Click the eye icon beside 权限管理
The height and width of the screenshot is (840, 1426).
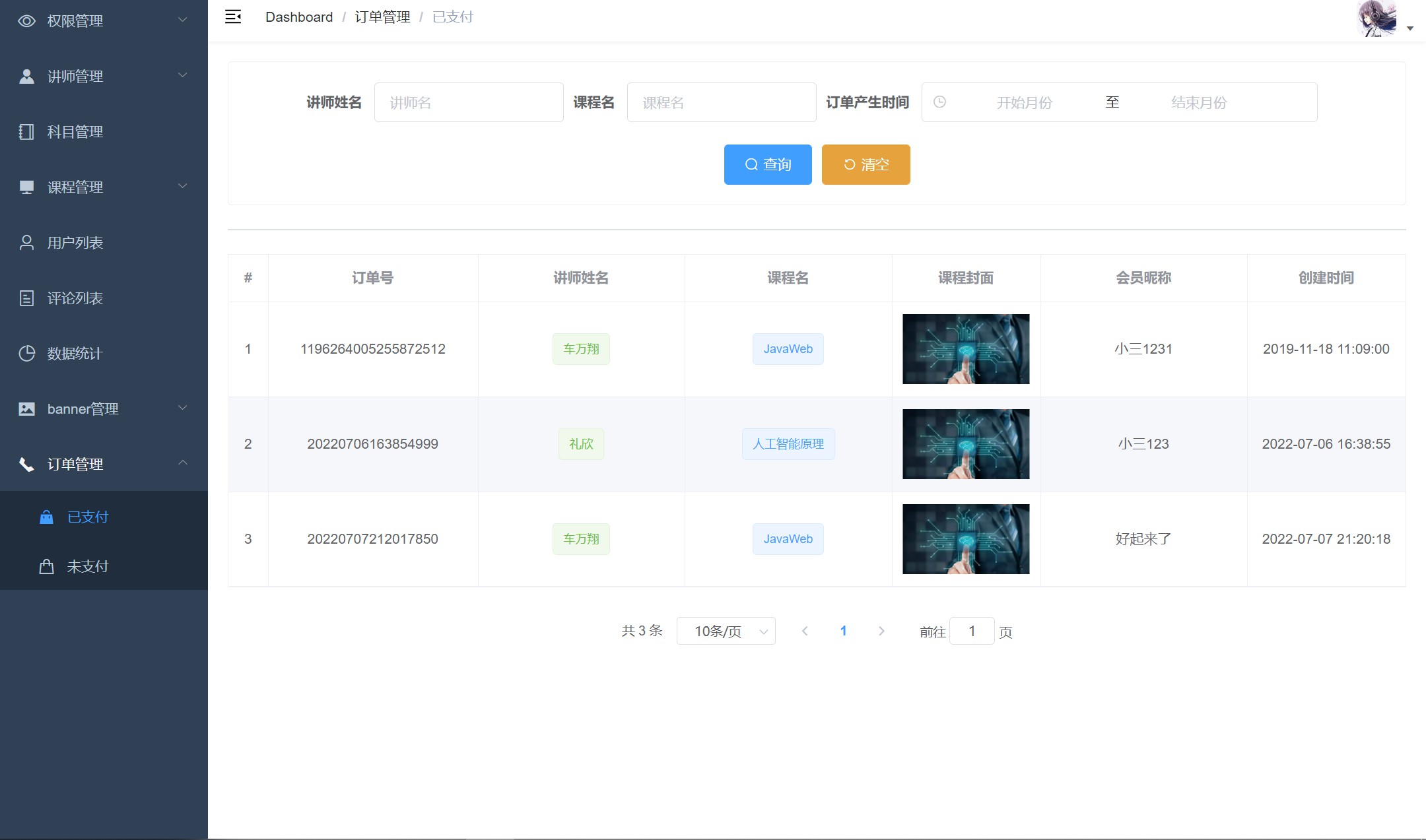(26, 21)
